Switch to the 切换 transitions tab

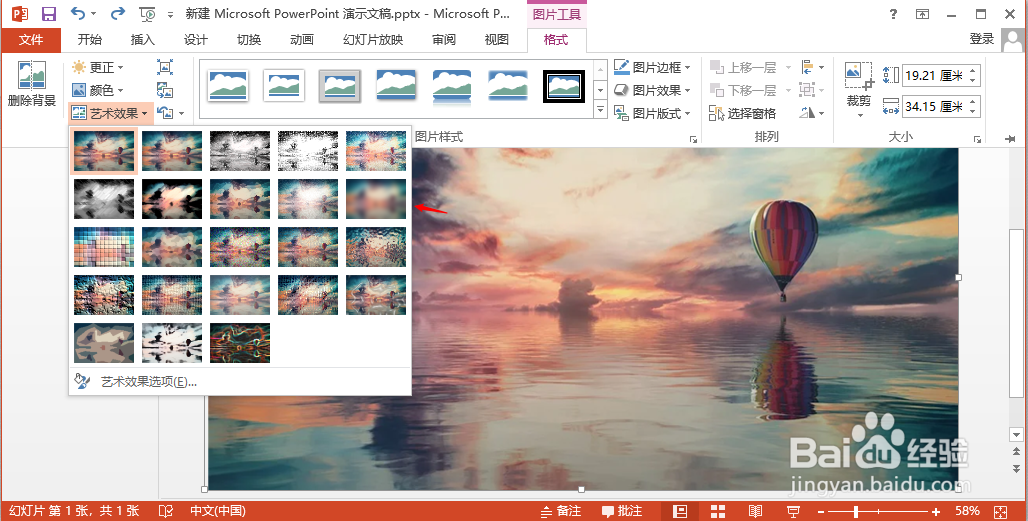248,40
